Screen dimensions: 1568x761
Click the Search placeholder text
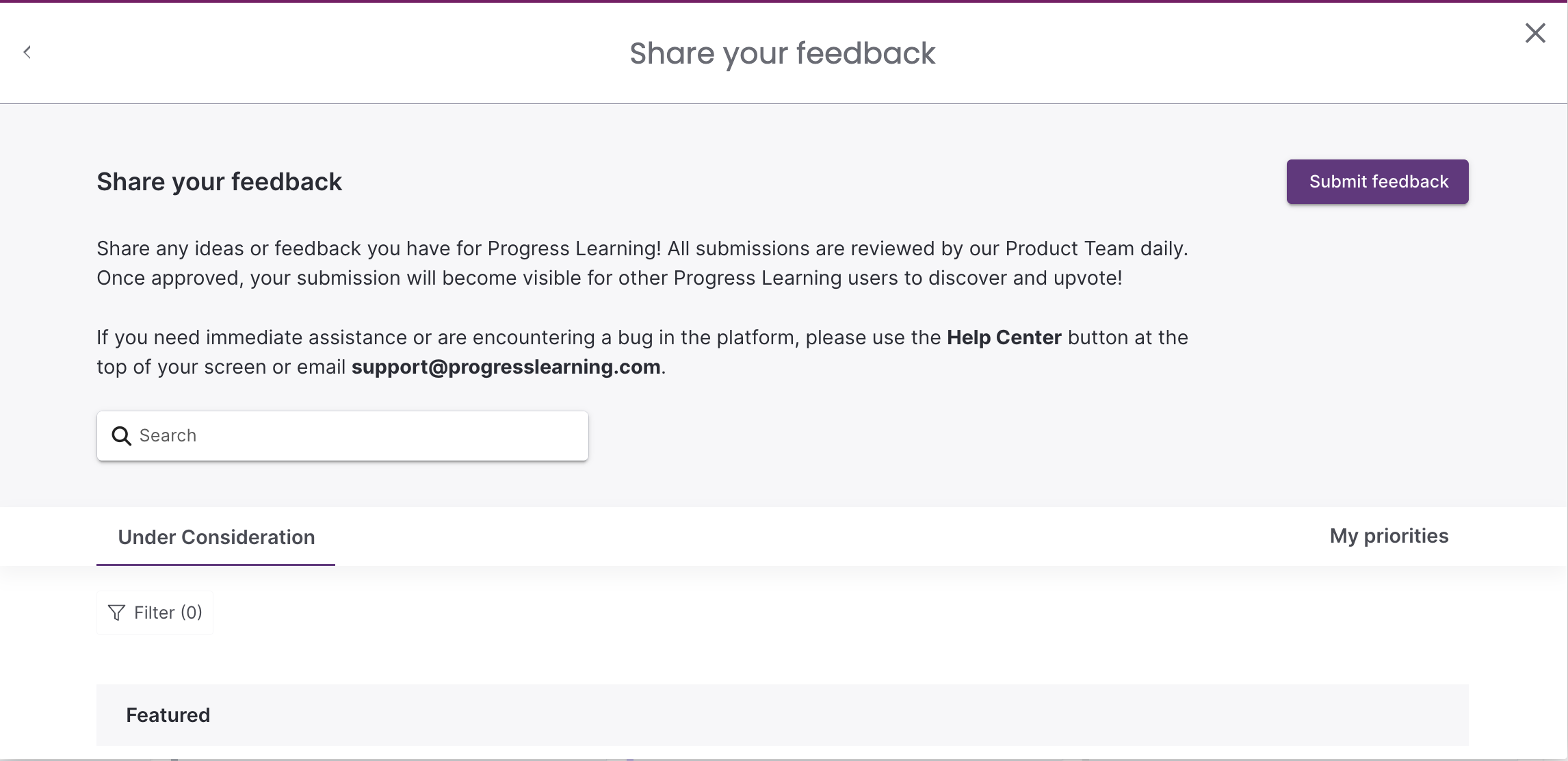coord(168,435)
